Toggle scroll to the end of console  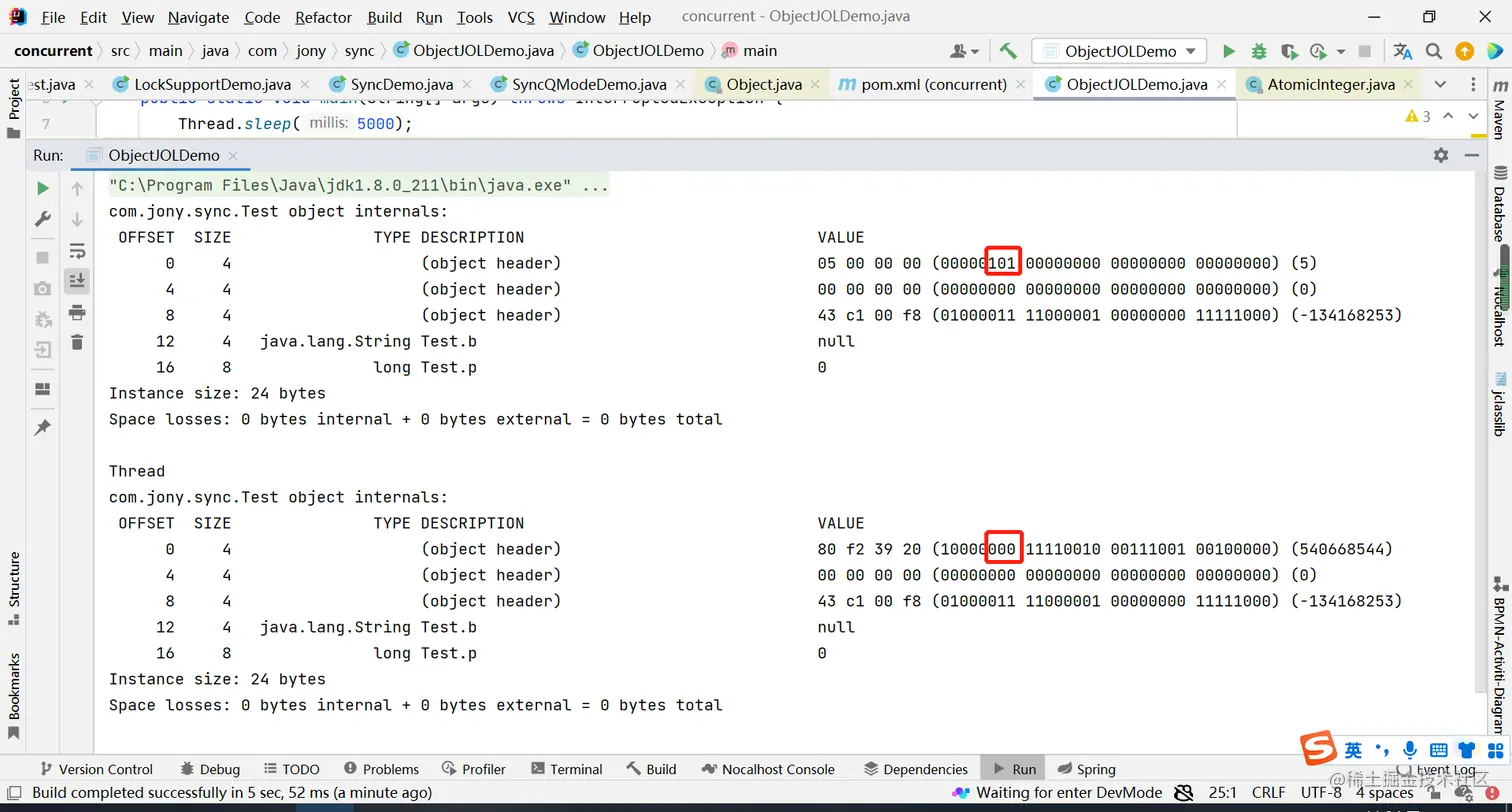(77, 281)
